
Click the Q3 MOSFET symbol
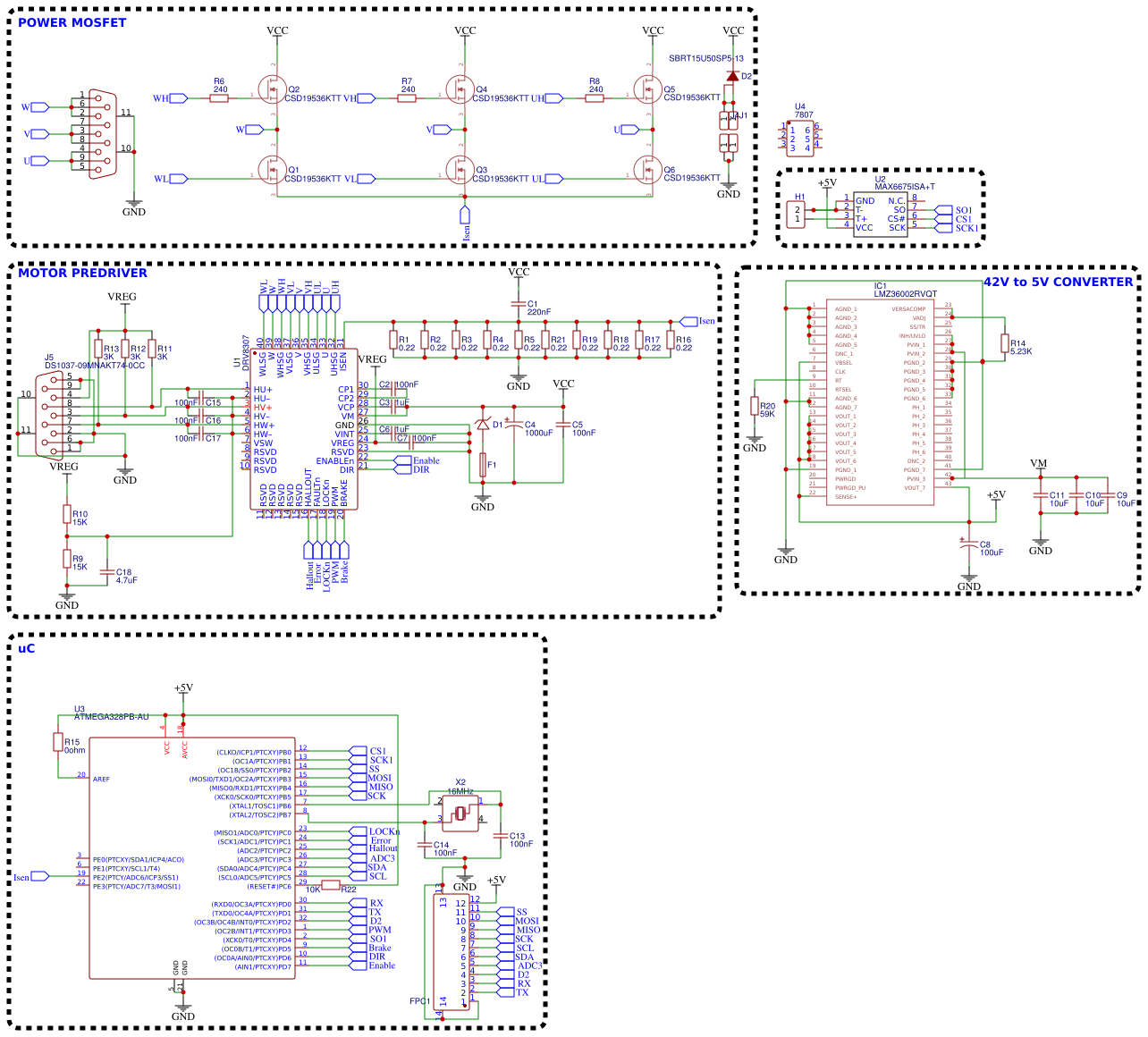click(x=459, y=169)
